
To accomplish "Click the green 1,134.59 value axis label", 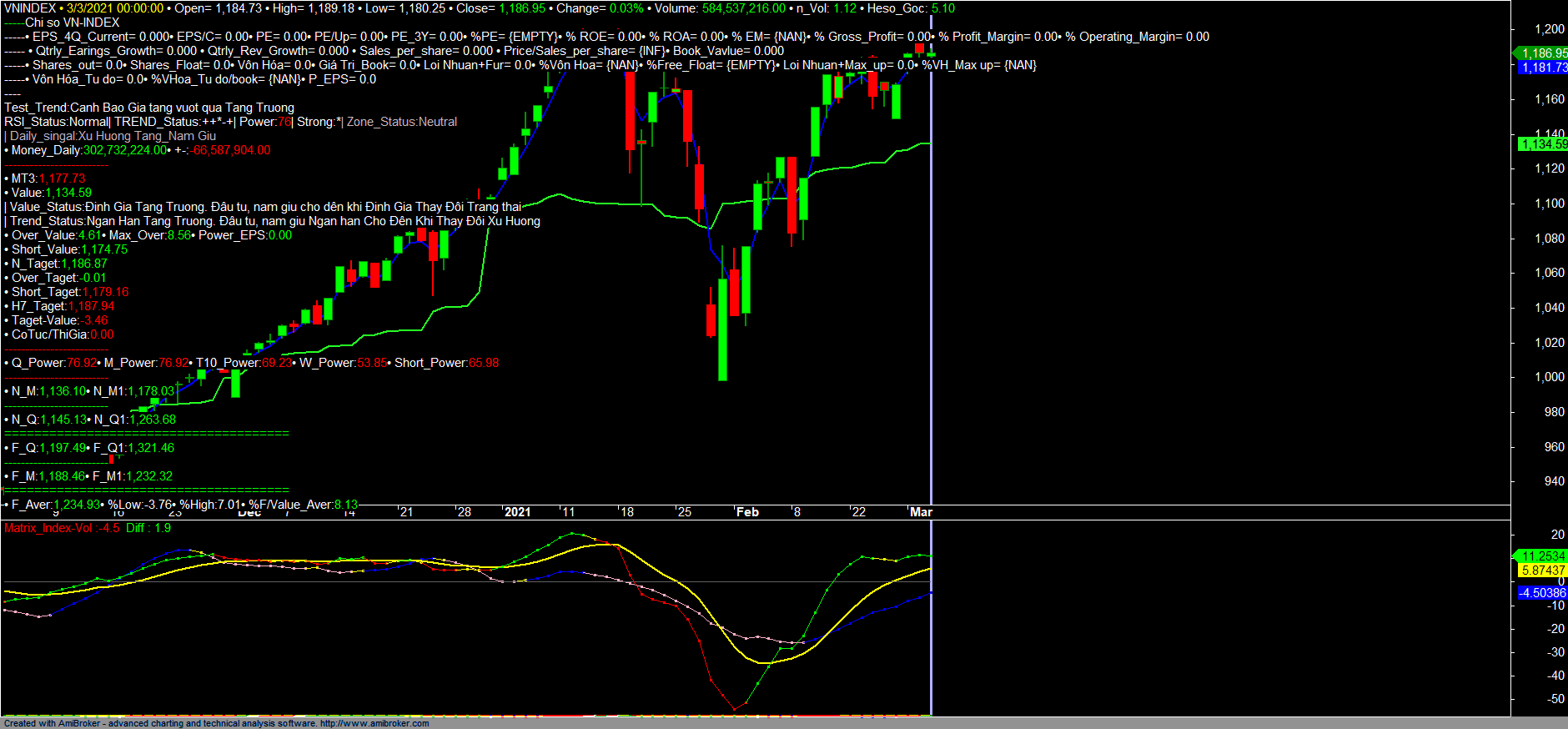I will pos(1543,144).
